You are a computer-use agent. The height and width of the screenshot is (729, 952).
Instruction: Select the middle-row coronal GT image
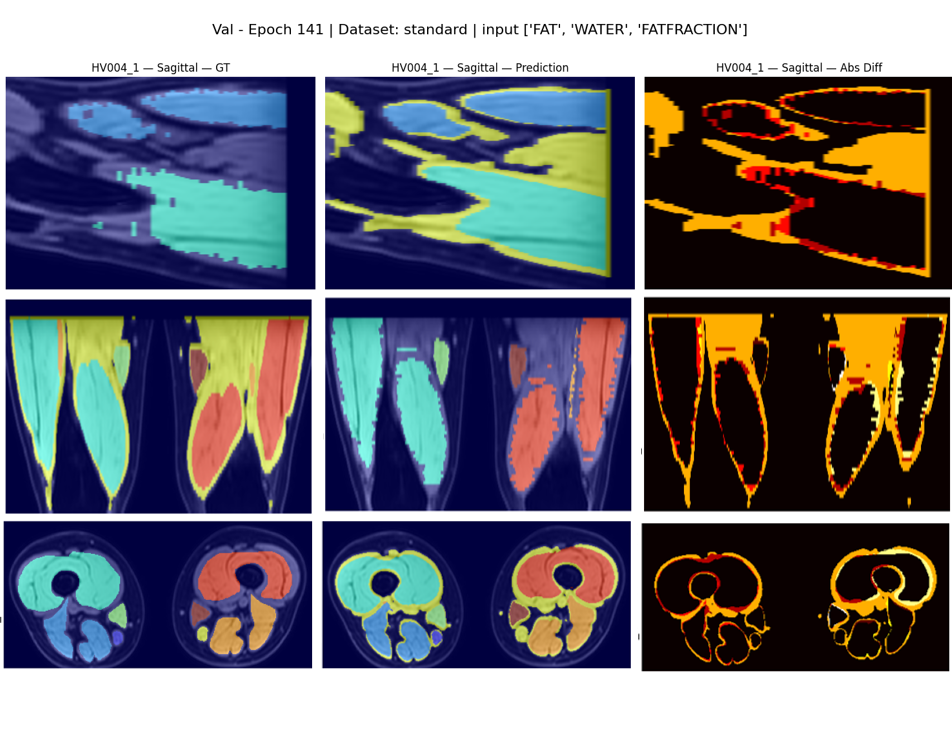click(x=158, y=406)
